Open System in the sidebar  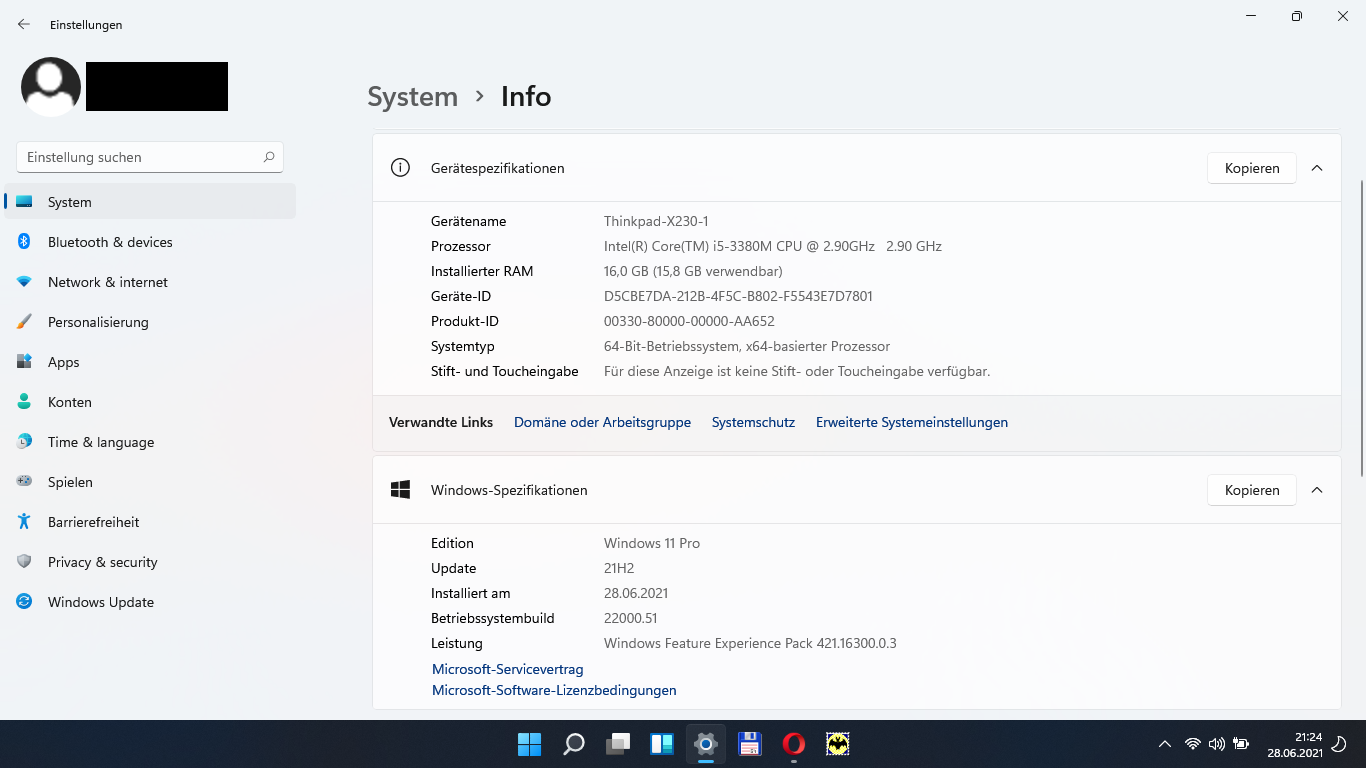[x=150, y=202]
